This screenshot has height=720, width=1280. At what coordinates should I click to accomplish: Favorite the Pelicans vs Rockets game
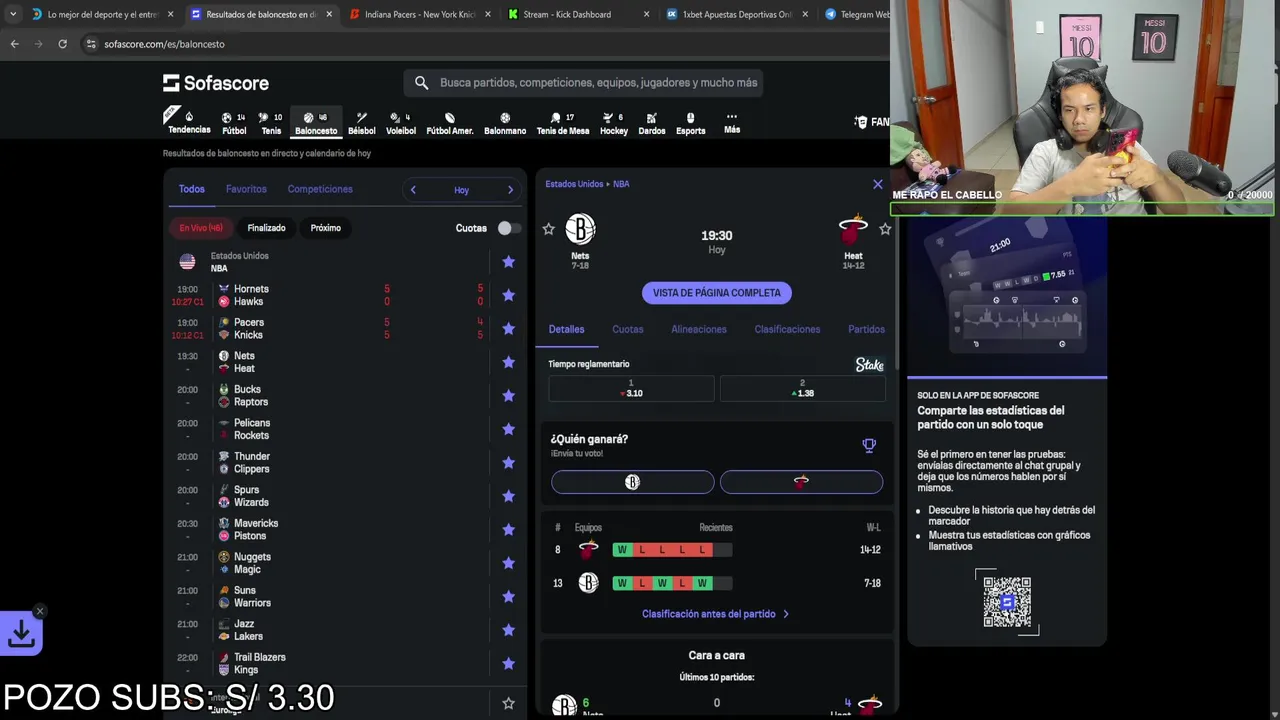[508, 429]
